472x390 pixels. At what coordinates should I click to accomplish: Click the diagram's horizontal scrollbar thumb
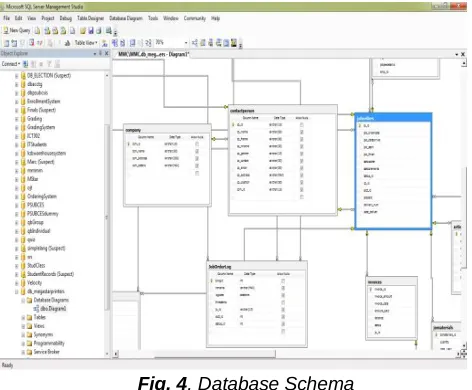tap(215, 354)
